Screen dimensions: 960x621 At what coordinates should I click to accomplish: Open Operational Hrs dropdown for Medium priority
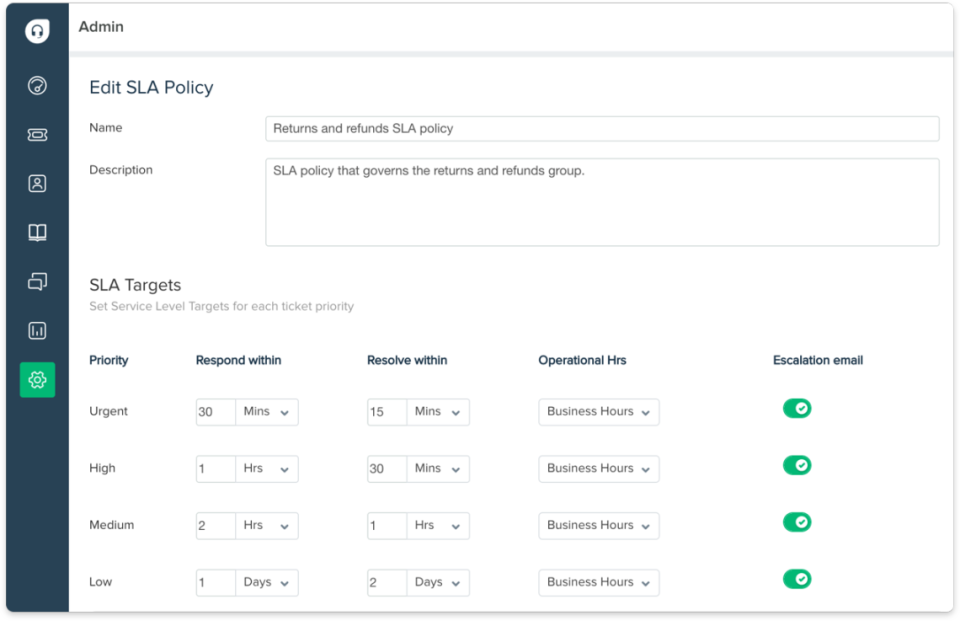(x=598, y=525)
